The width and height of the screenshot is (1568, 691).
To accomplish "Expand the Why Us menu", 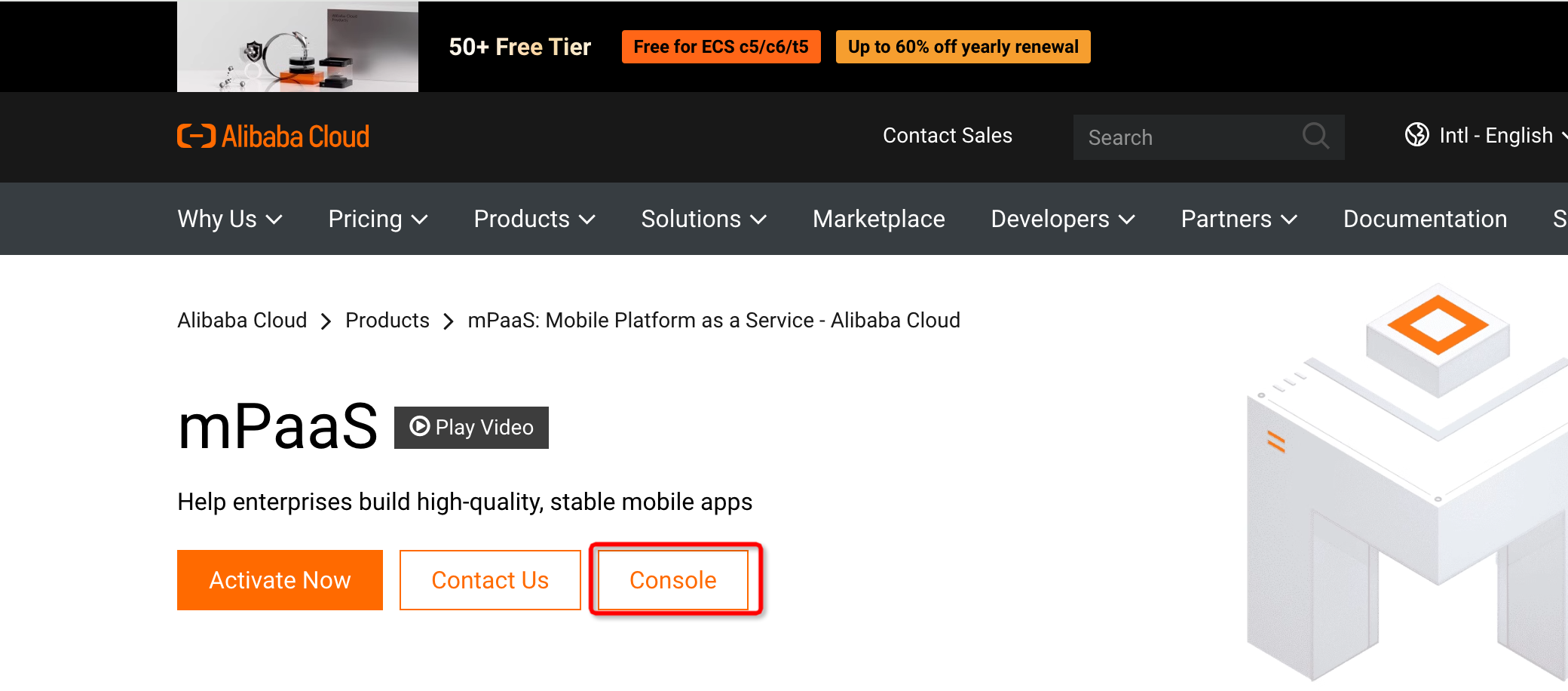I will pyautogui.click(x=230, y=220).
